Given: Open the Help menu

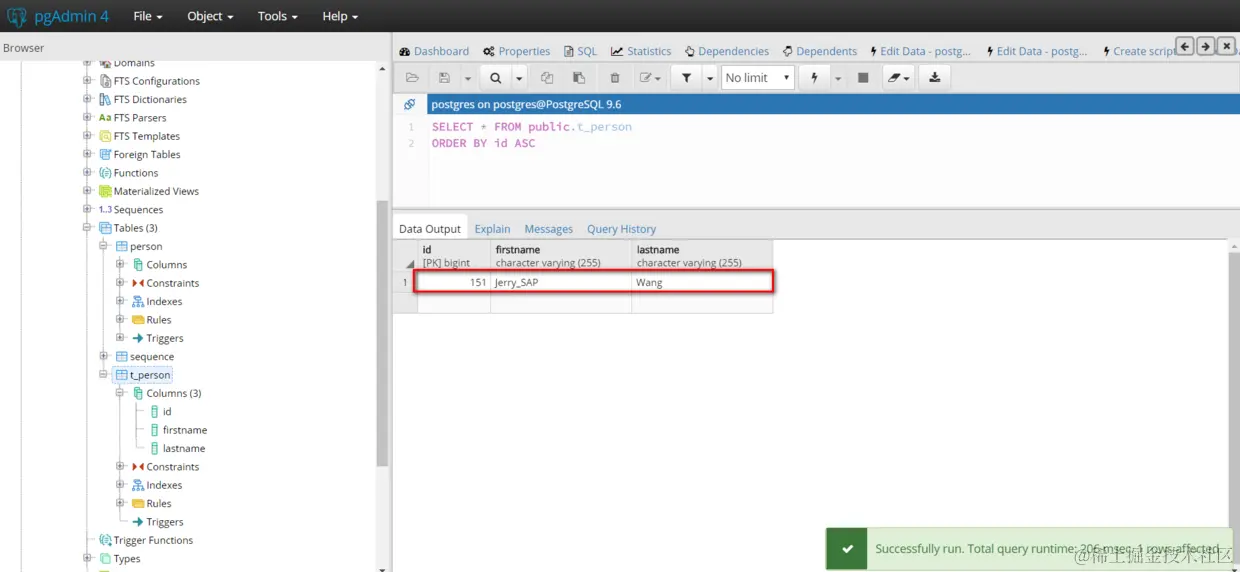Looking at the screenshot, I should (x=340, y=16).
